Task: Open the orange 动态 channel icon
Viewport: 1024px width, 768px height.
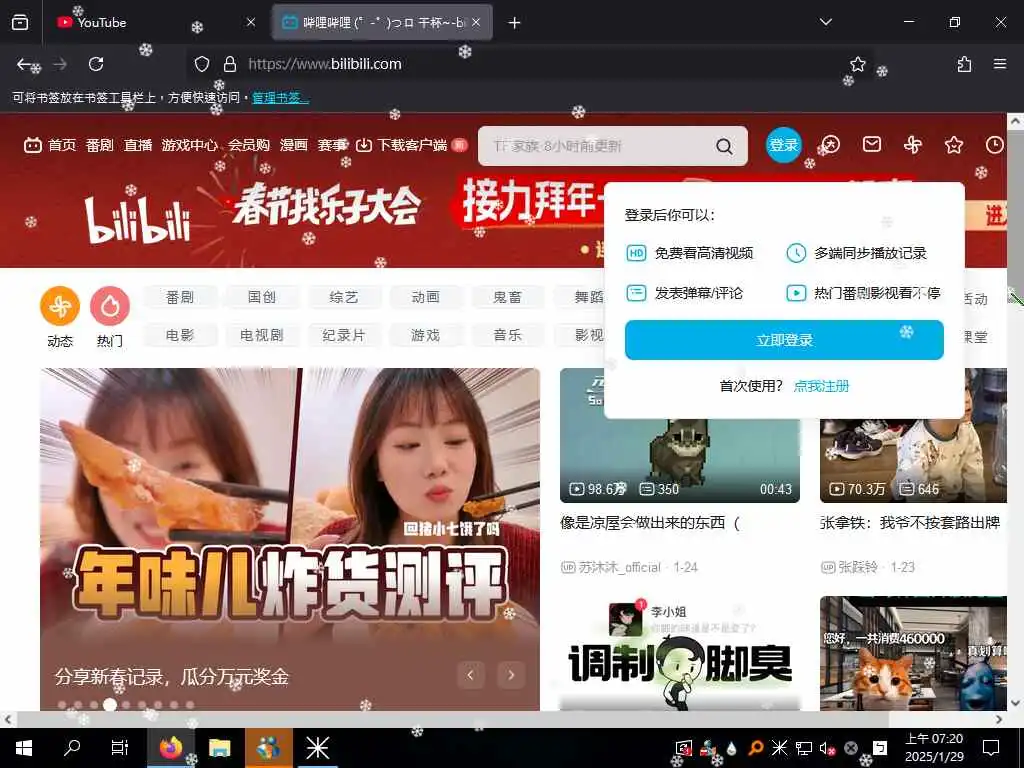Action: (x=60, y=306)
